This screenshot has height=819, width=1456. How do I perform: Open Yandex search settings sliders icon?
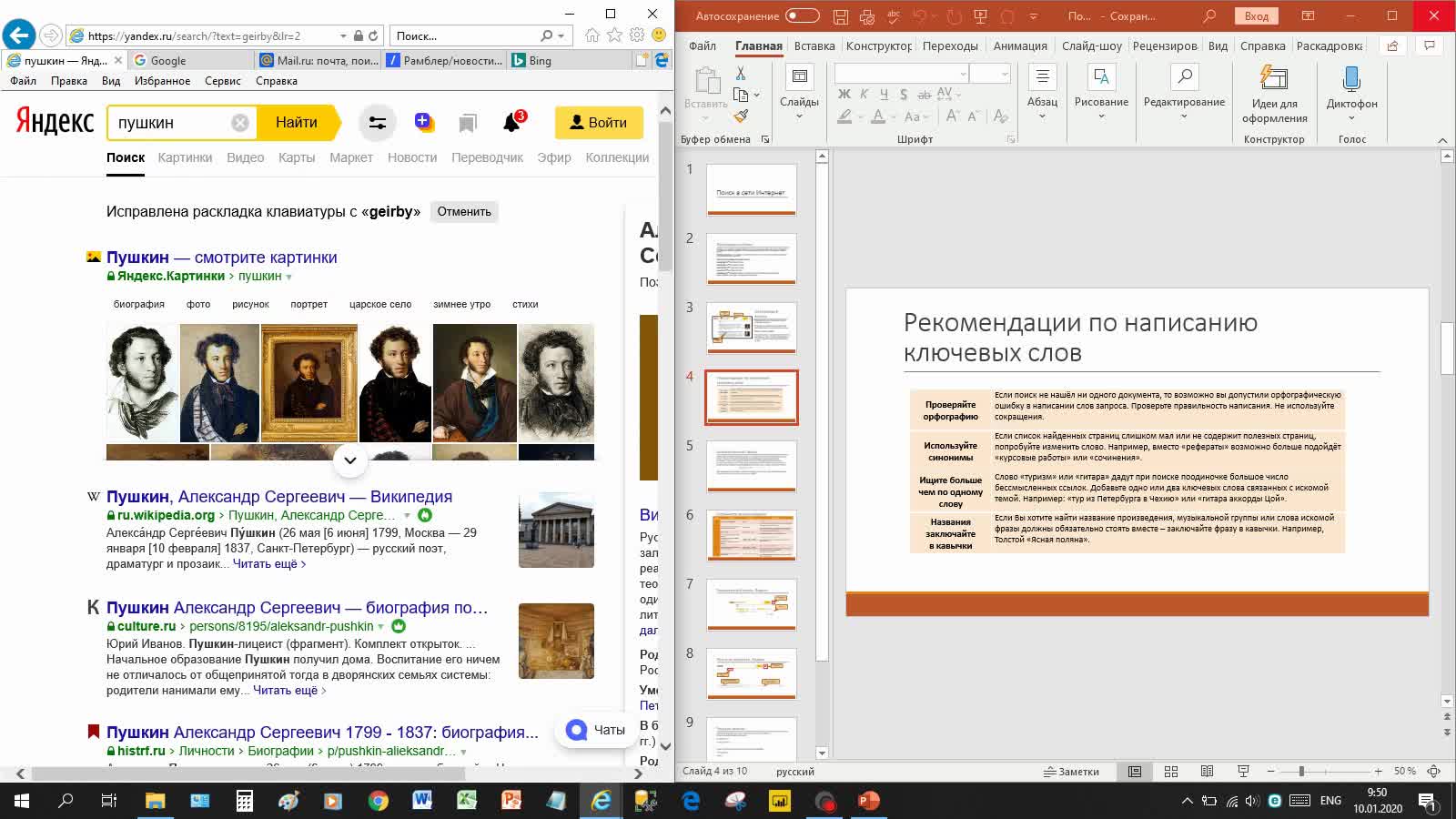coord(377,123)
